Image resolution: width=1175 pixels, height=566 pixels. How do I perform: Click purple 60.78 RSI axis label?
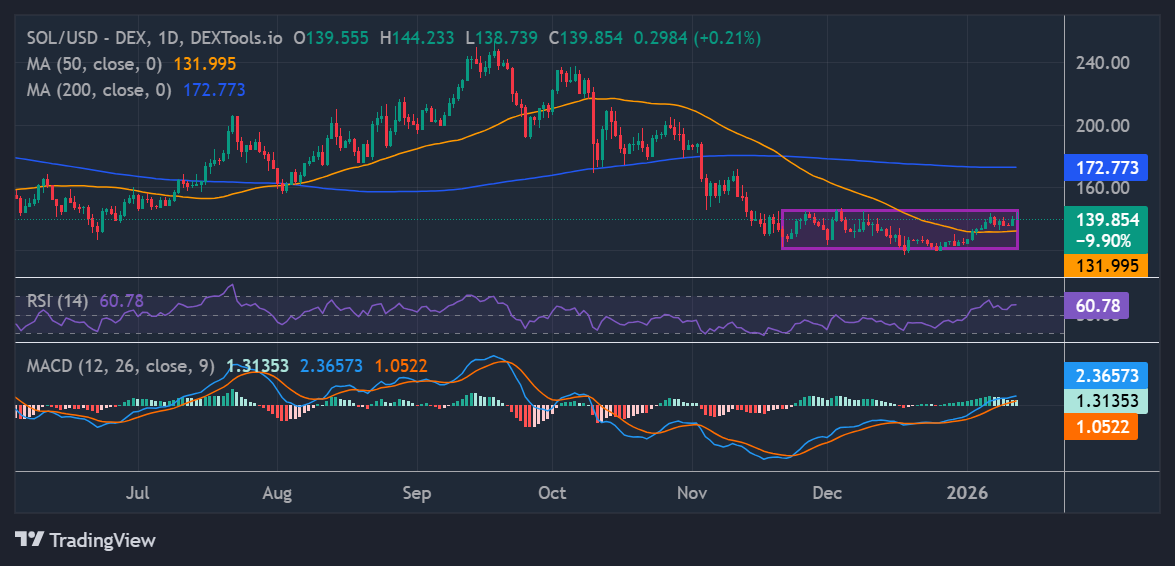(1096, 306)
